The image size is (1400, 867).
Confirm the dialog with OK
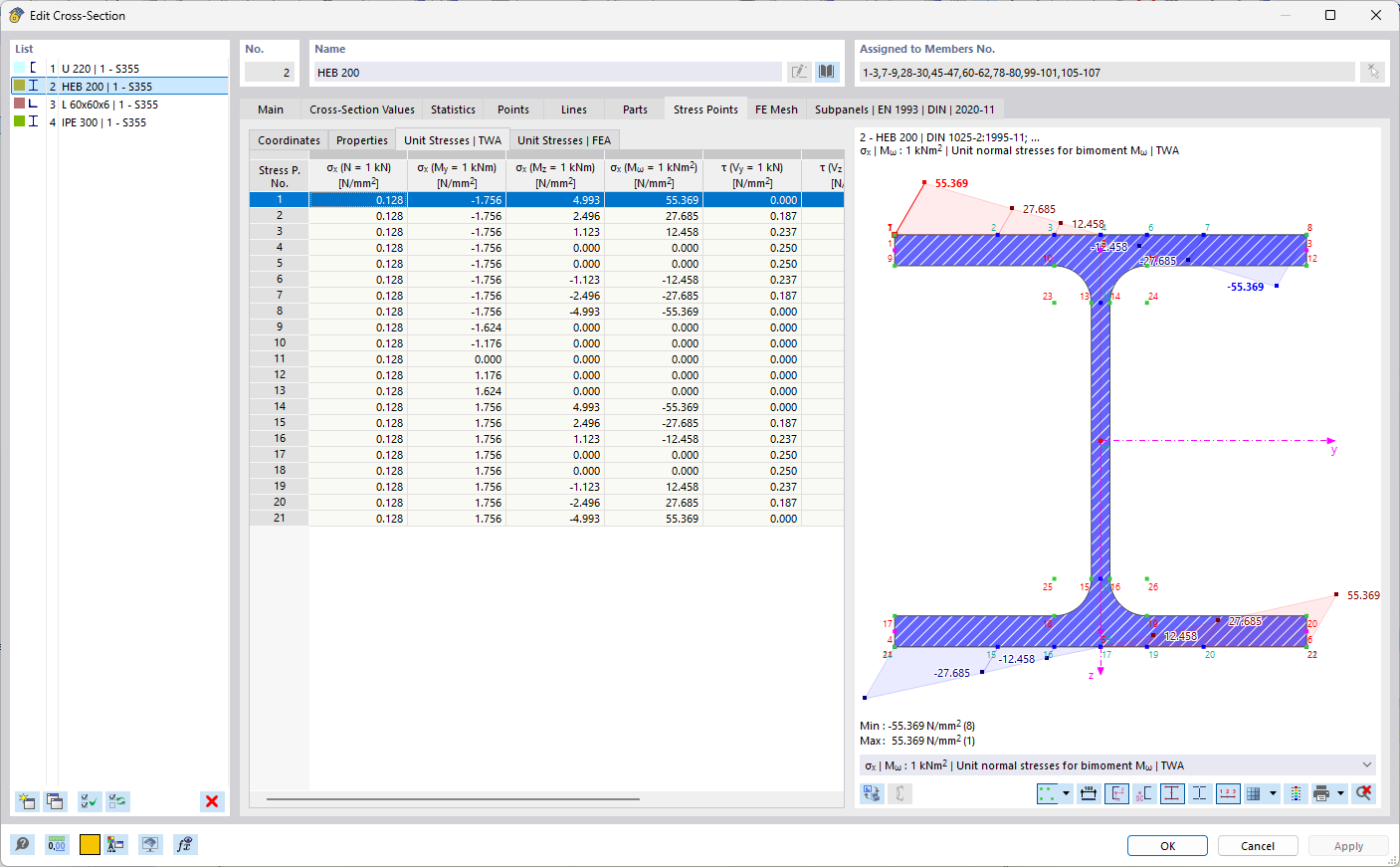[1167, 845]
